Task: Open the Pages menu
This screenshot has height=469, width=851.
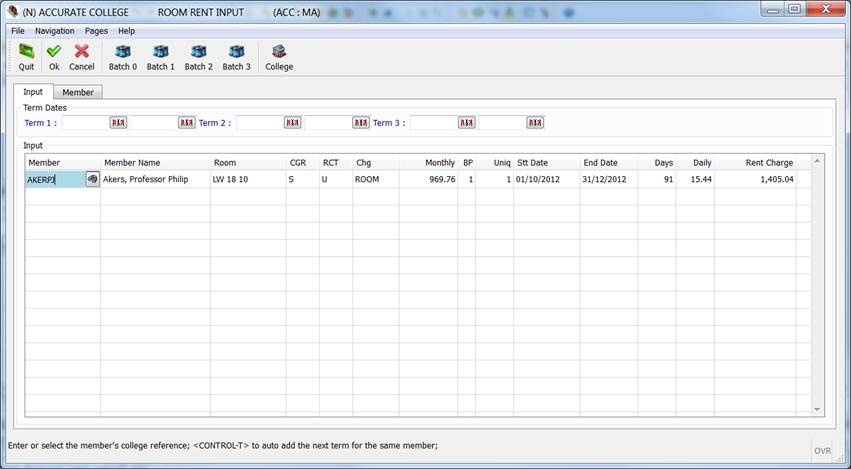Action: pyautogui.click(x=96, y=31)
